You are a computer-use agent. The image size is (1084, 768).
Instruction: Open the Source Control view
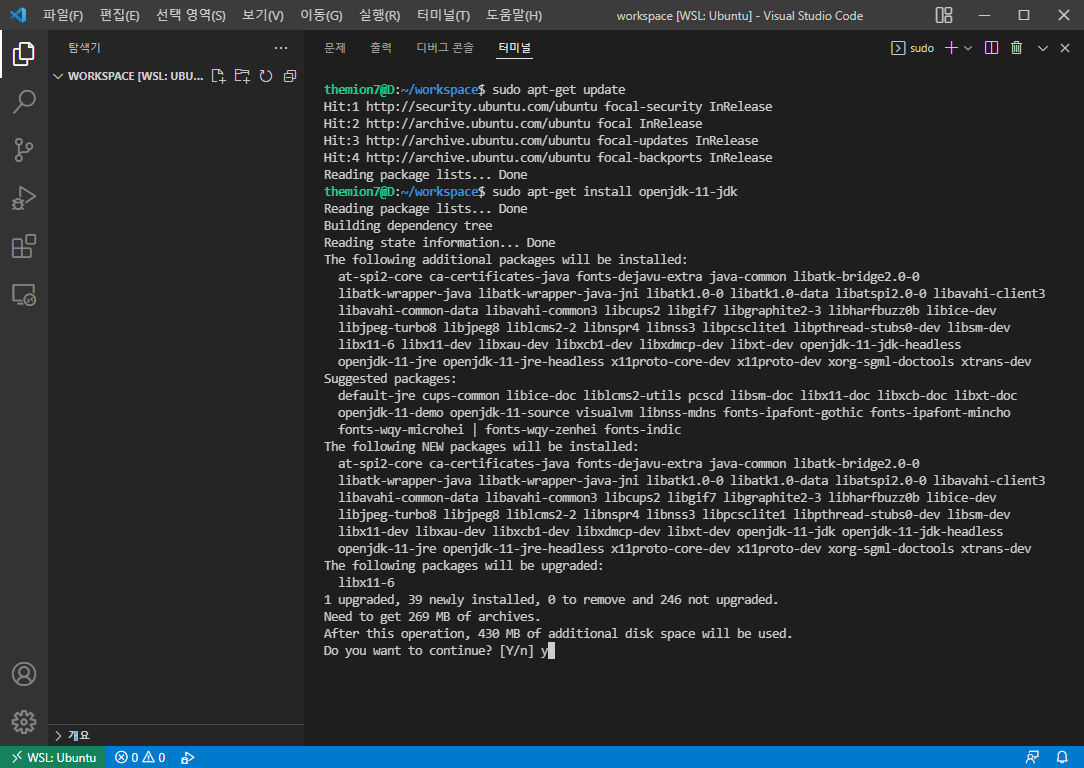pyautogui.click(x=24, y=150)
